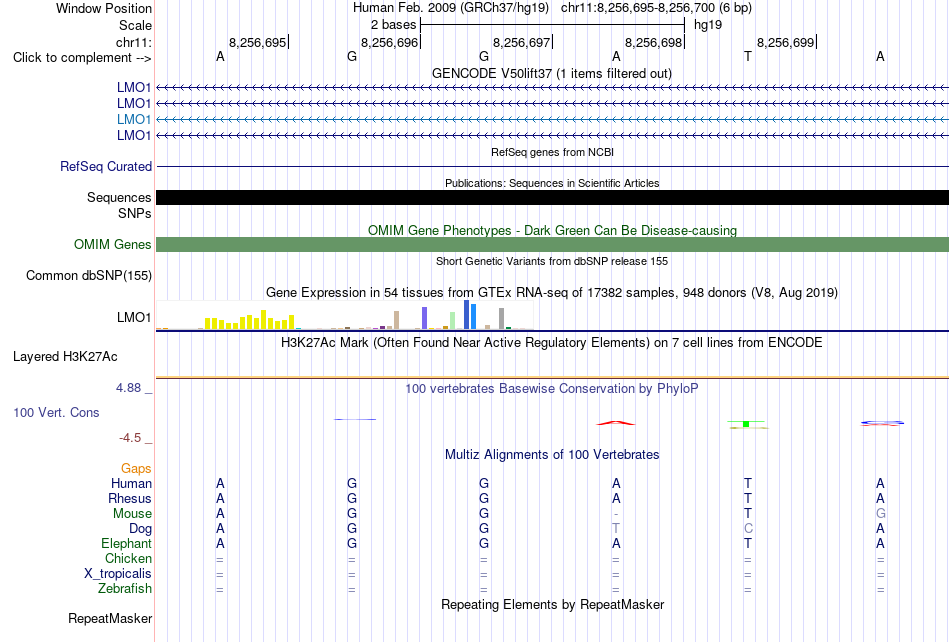
Task: Click coordinate label 8,256,699
Action: [x=786, y=42]
